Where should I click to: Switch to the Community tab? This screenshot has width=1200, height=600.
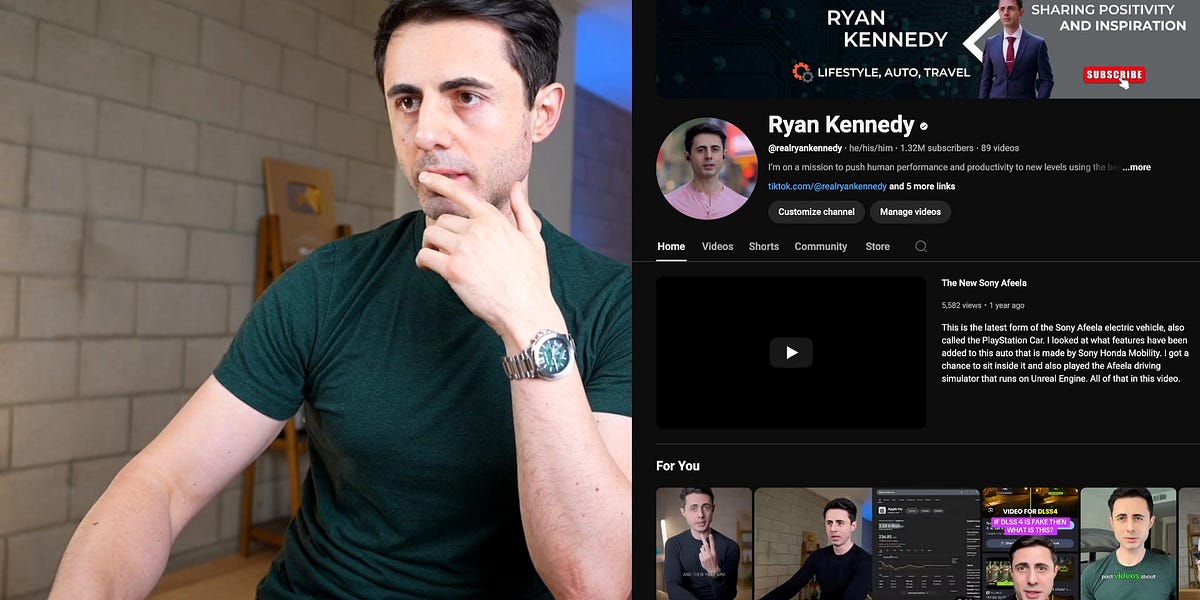tap(820, 246)
